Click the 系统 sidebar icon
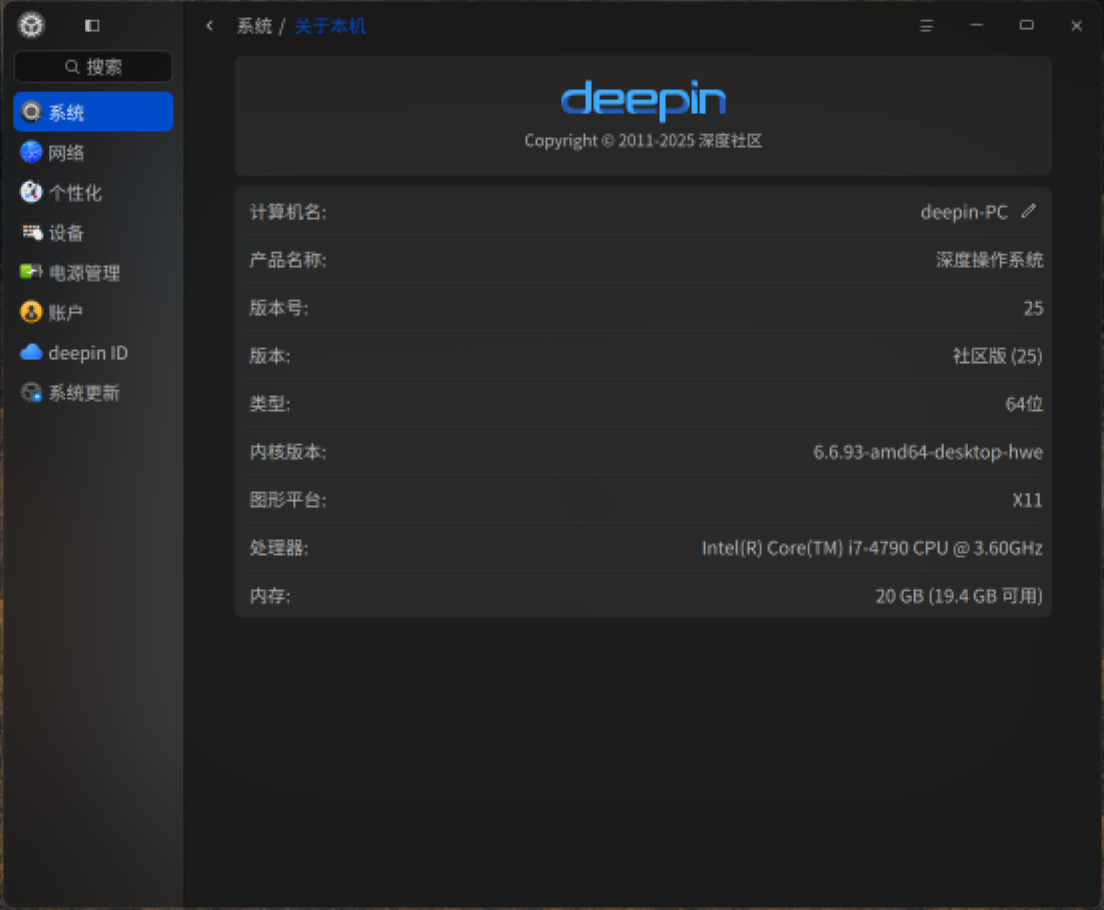The width and height of the screenshot is (1104, 910). [x=31, y=112]
